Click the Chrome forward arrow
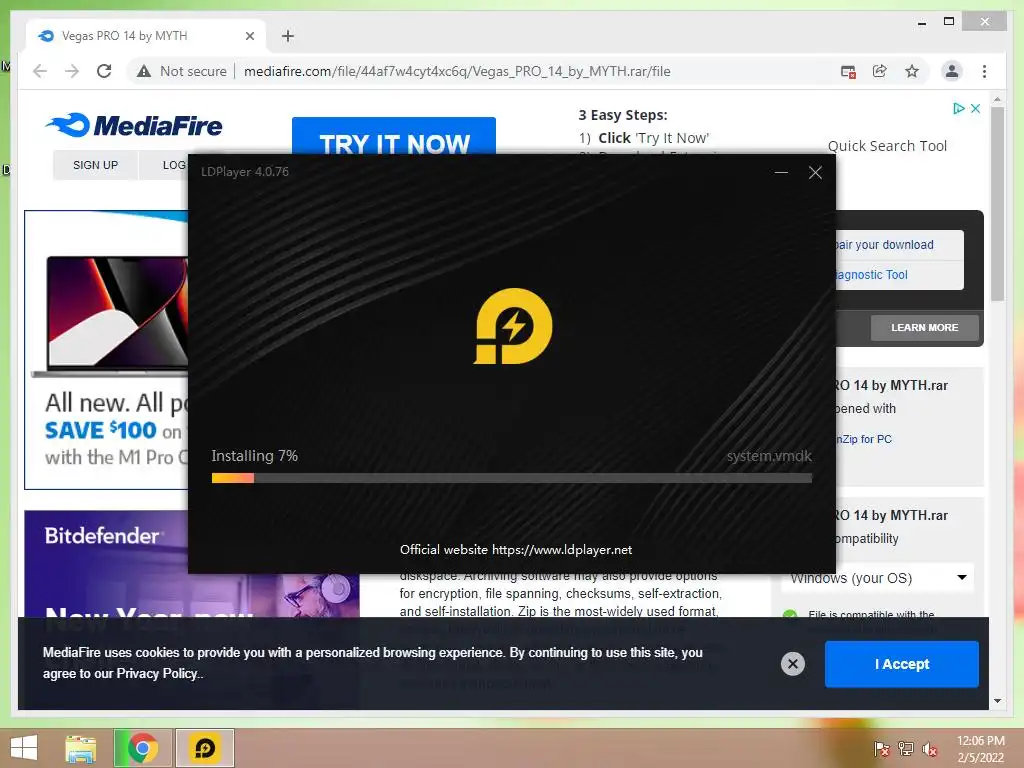Image resolution: width=1024 pixels, height=768 pixels. click(72, 71)
